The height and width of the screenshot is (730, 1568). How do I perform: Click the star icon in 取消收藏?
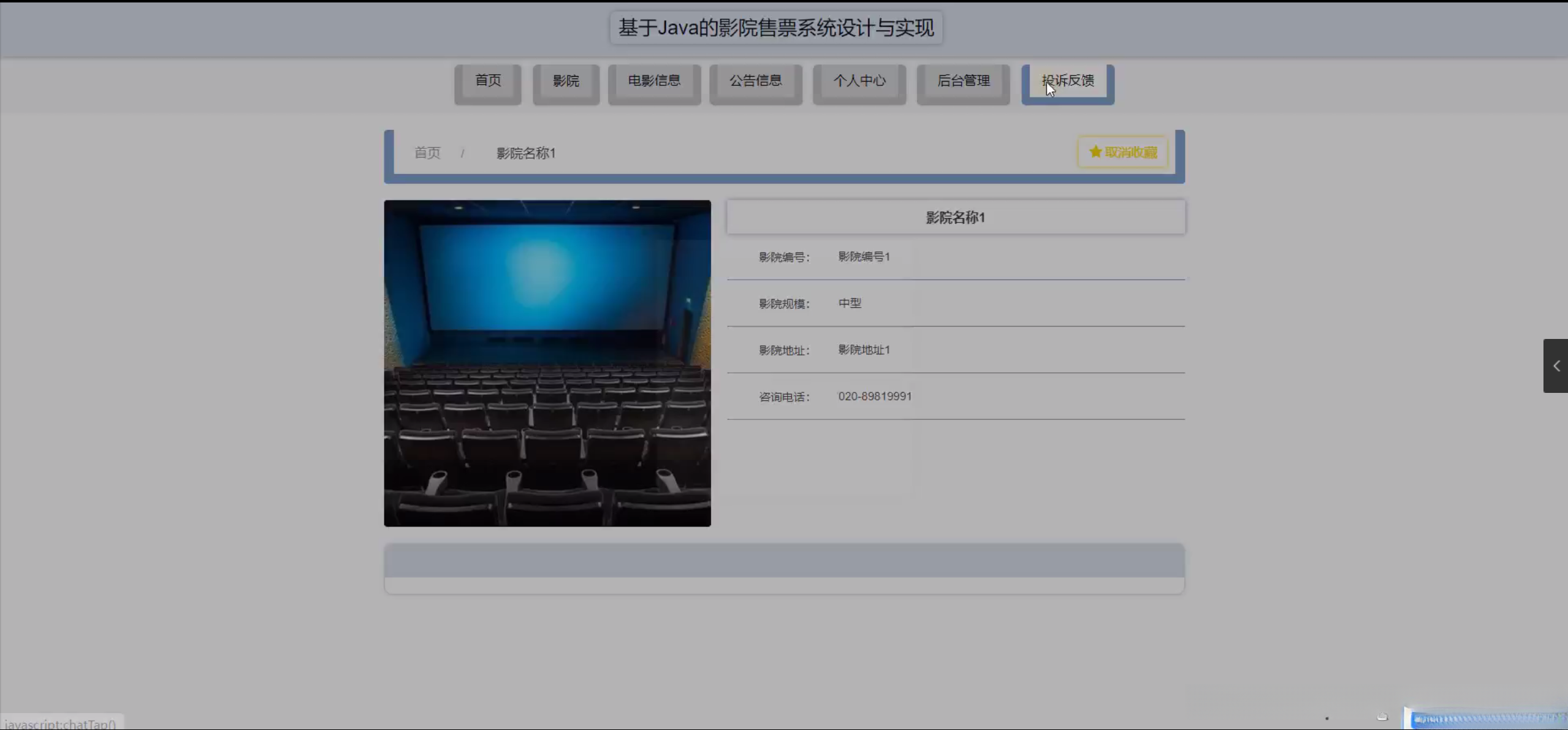pos(1095,151)
